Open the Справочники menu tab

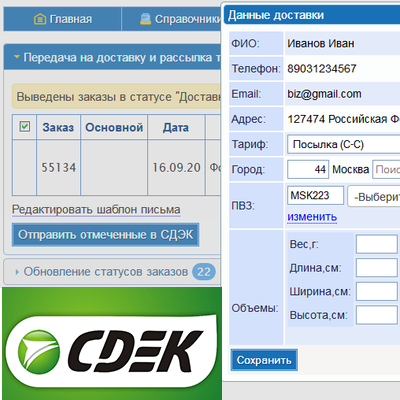click(x=172, y=19)
